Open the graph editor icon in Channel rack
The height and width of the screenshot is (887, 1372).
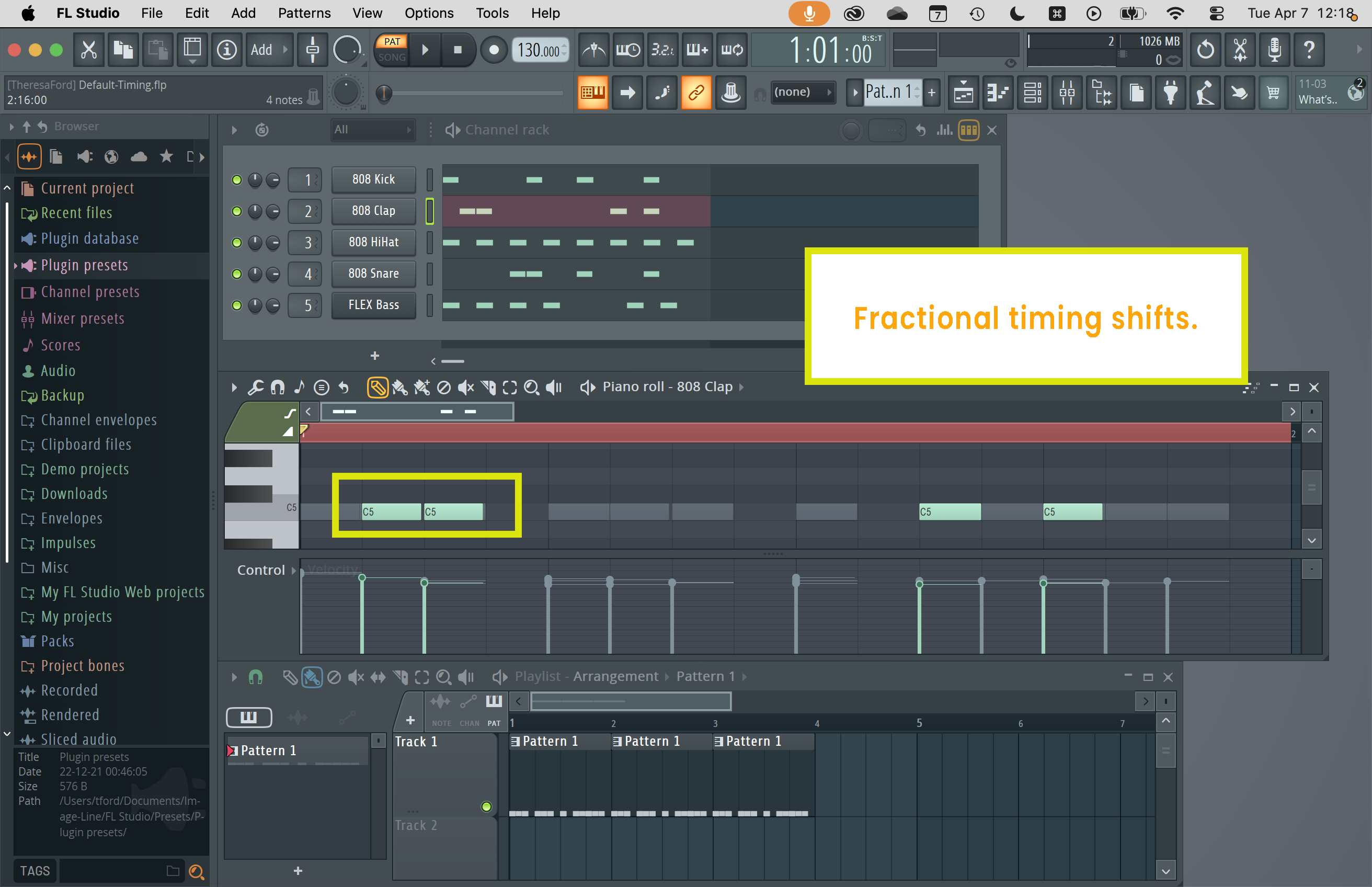coord(944,130)
